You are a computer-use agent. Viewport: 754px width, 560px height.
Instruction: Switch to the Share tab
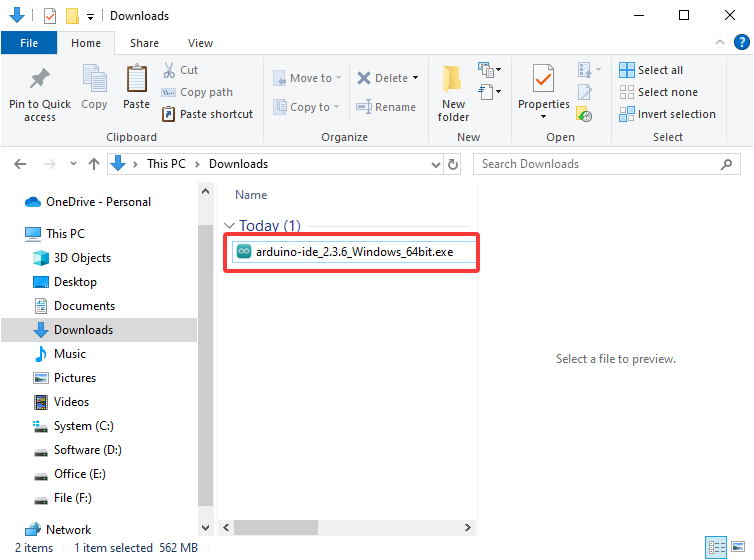point(144,43)
